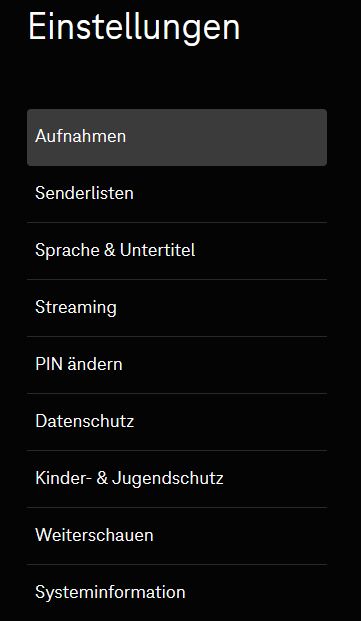Tap the Weiterschauen list row
Viewport: 361px width, 621px height.
click(x=177, y=536)
